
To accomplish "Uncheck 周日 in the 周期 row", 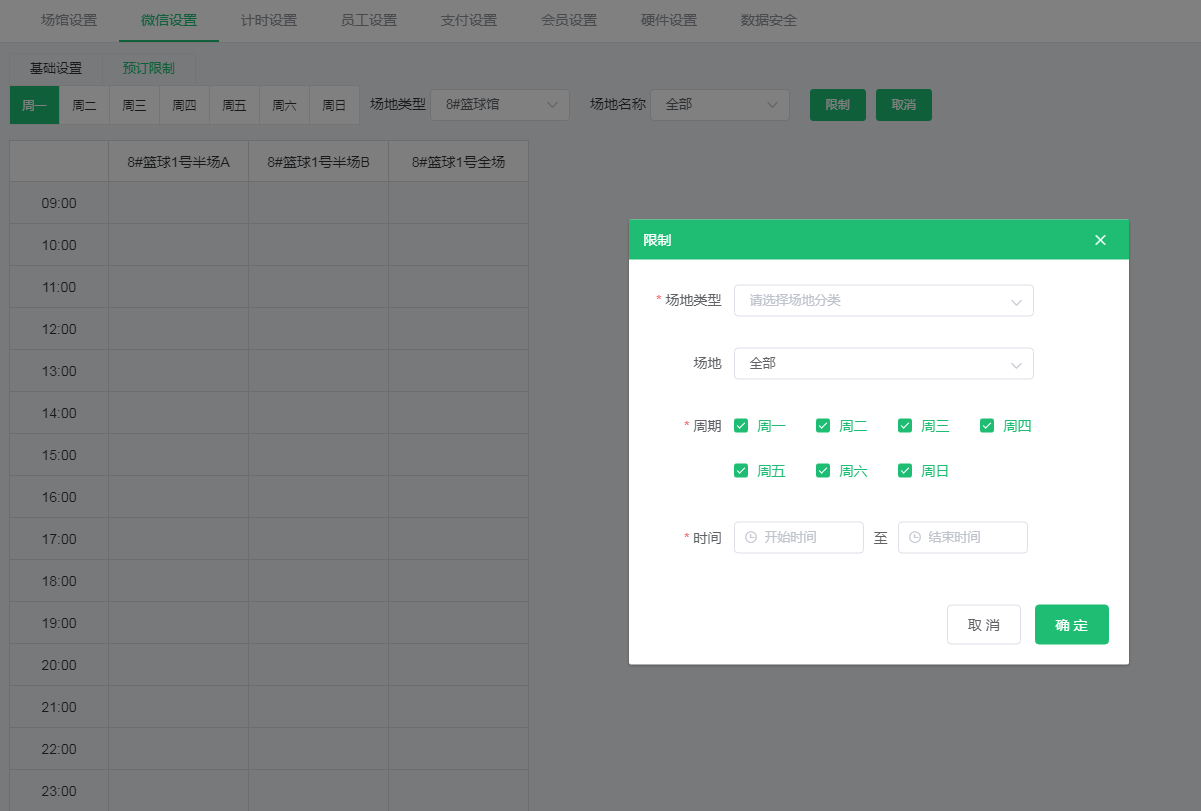I will tap(905, 471).
